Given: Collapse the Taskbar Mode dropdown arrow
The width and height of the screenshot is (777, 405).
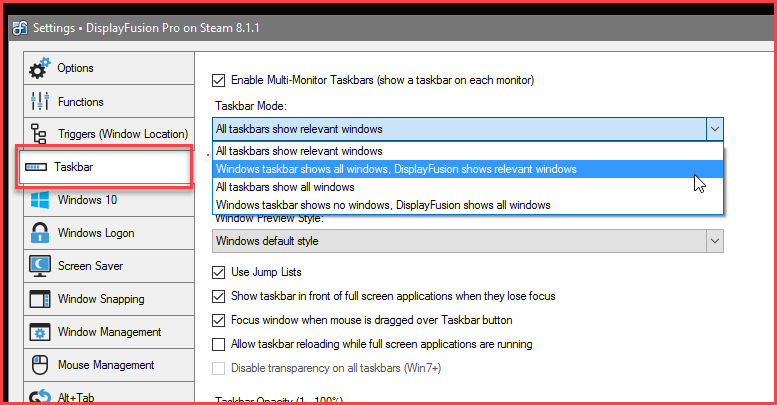Looking at the screenshot, I should [714, 128].
